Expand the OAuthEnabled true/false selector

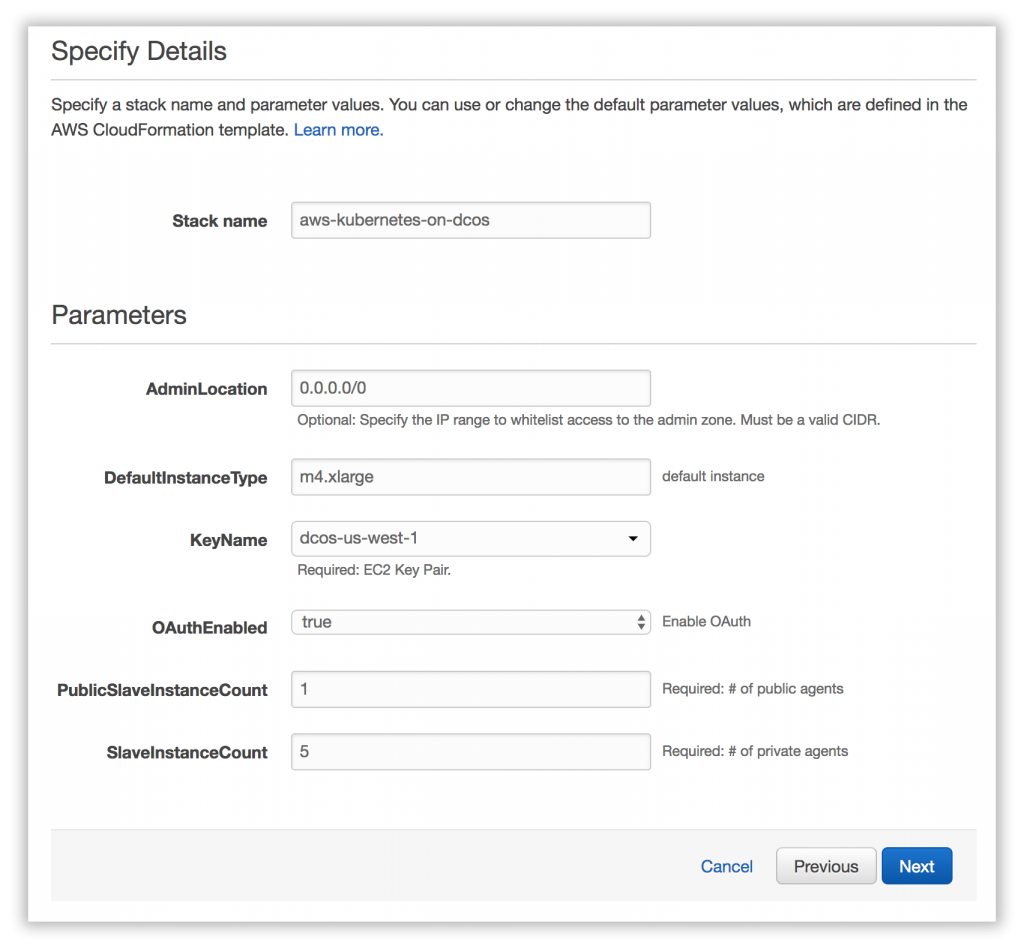point(470,622)
